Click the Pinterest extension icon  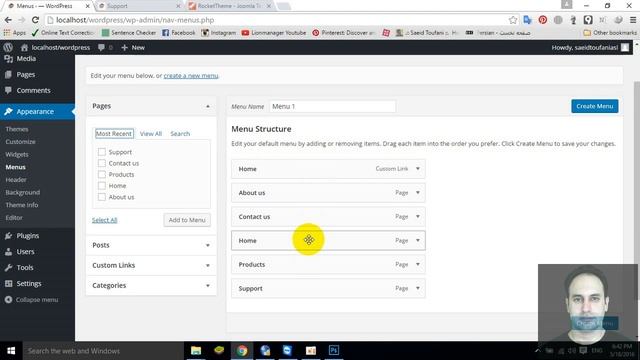pyautogui.click(x=542, y=20)
